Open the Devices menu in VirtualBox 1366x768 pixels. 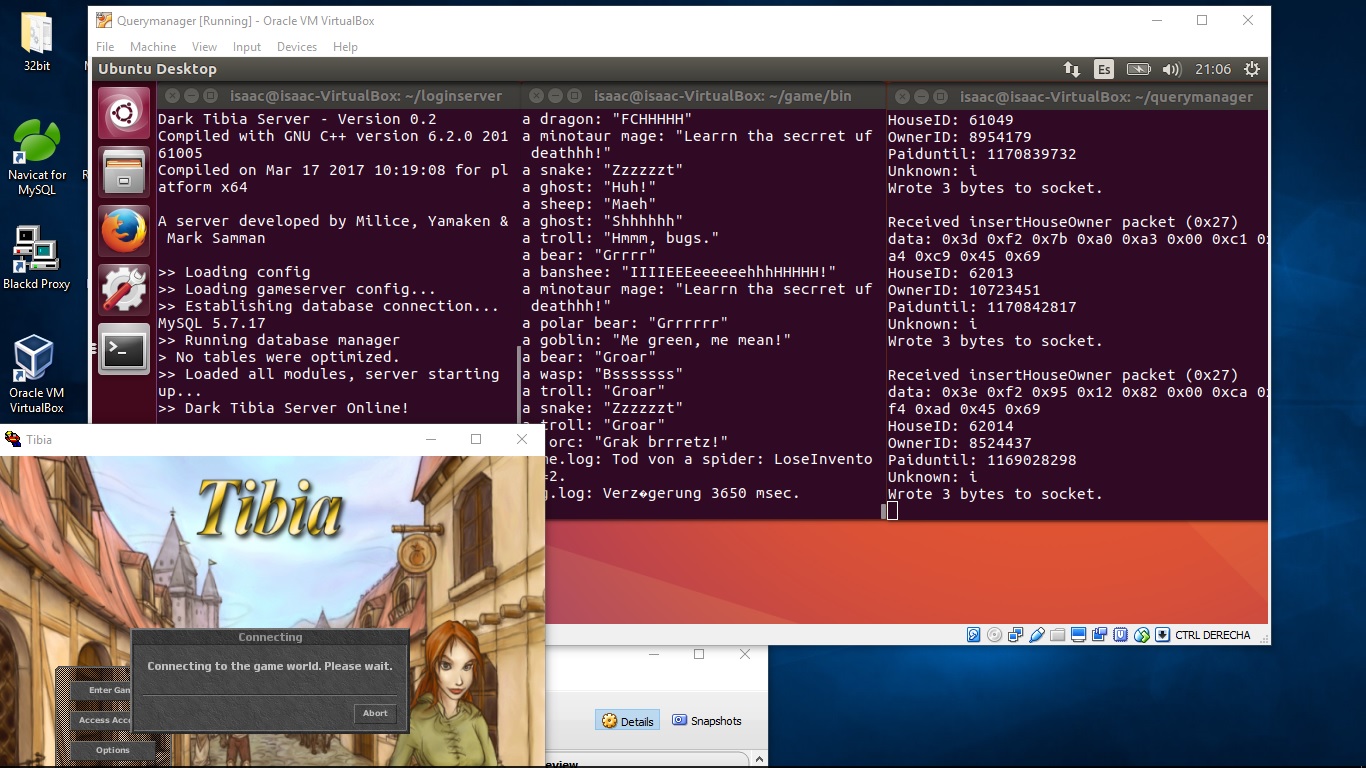click(297, 47)
